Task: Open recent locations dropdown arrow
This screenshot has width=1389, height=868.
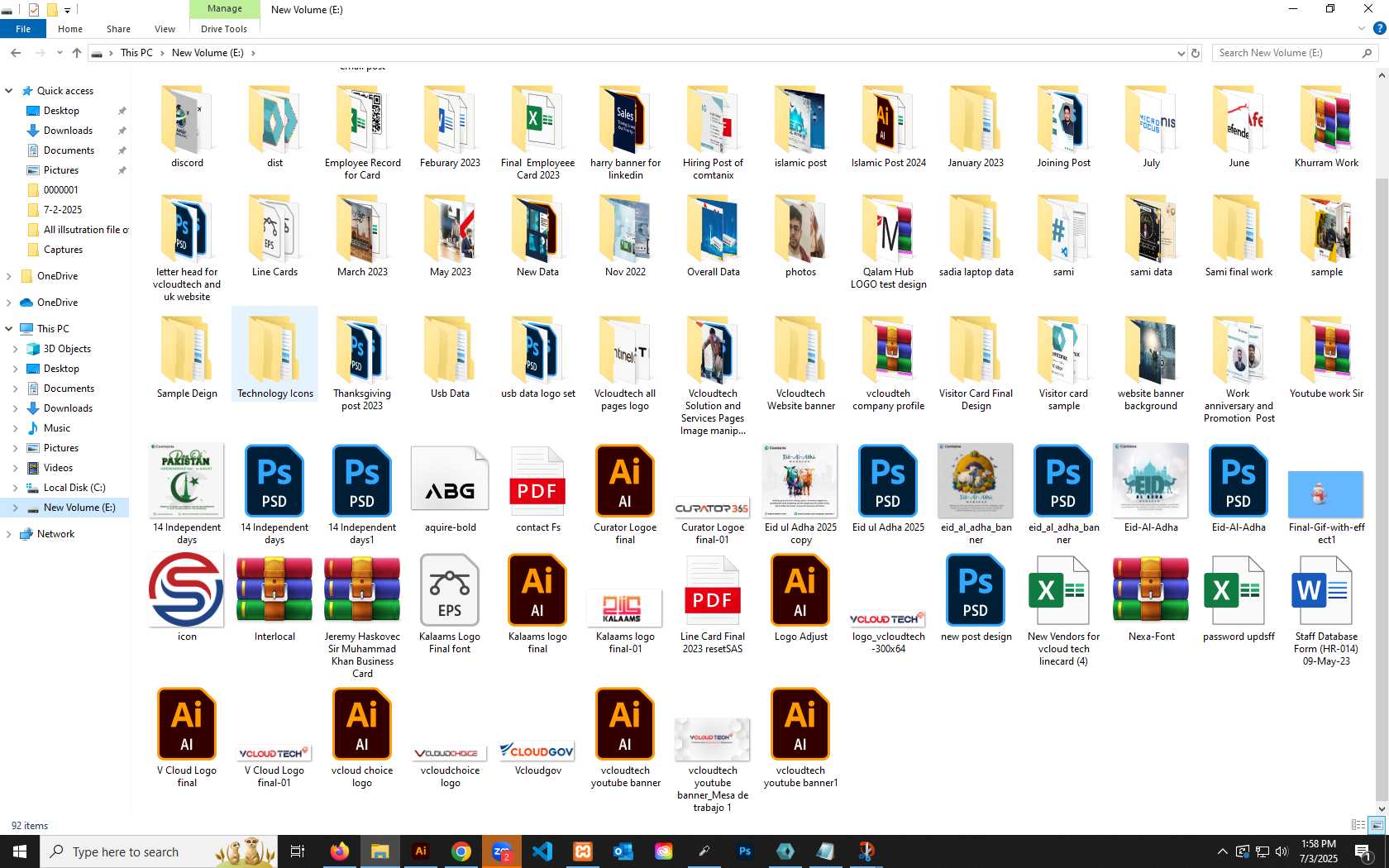Action: pyautogui.click(x=60, y=53)
